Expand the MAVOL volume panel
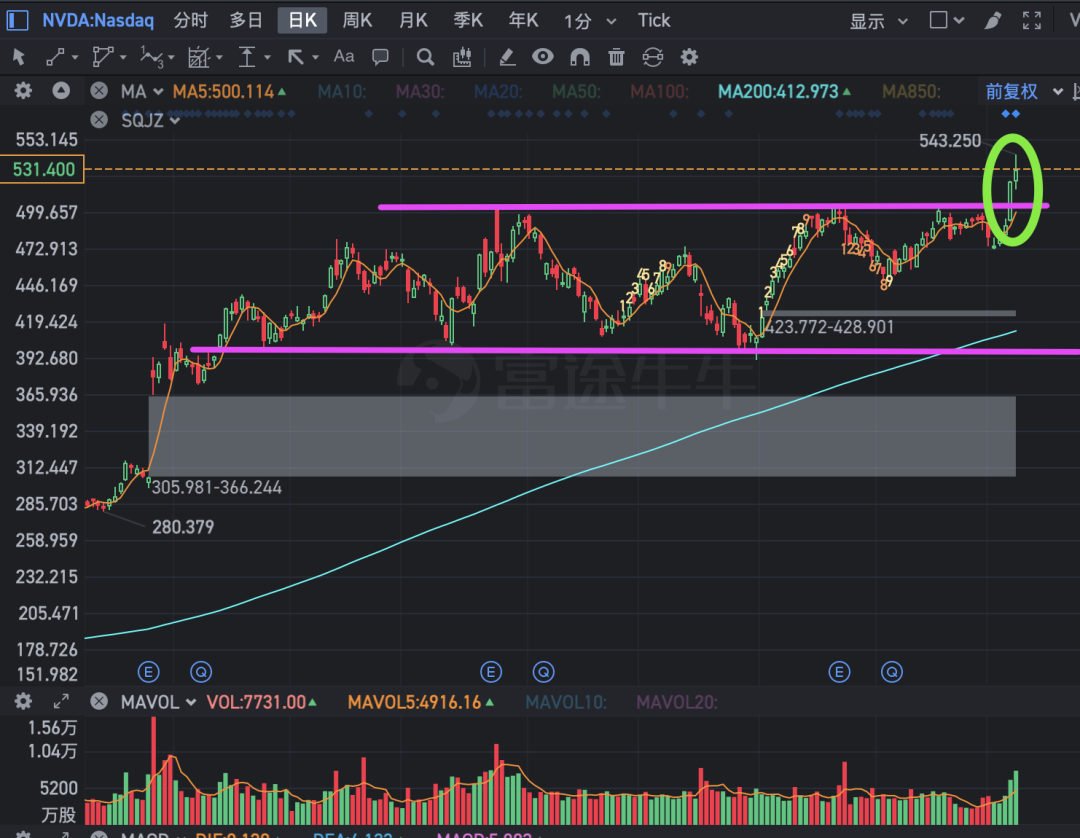 click(x=61, y=702)
